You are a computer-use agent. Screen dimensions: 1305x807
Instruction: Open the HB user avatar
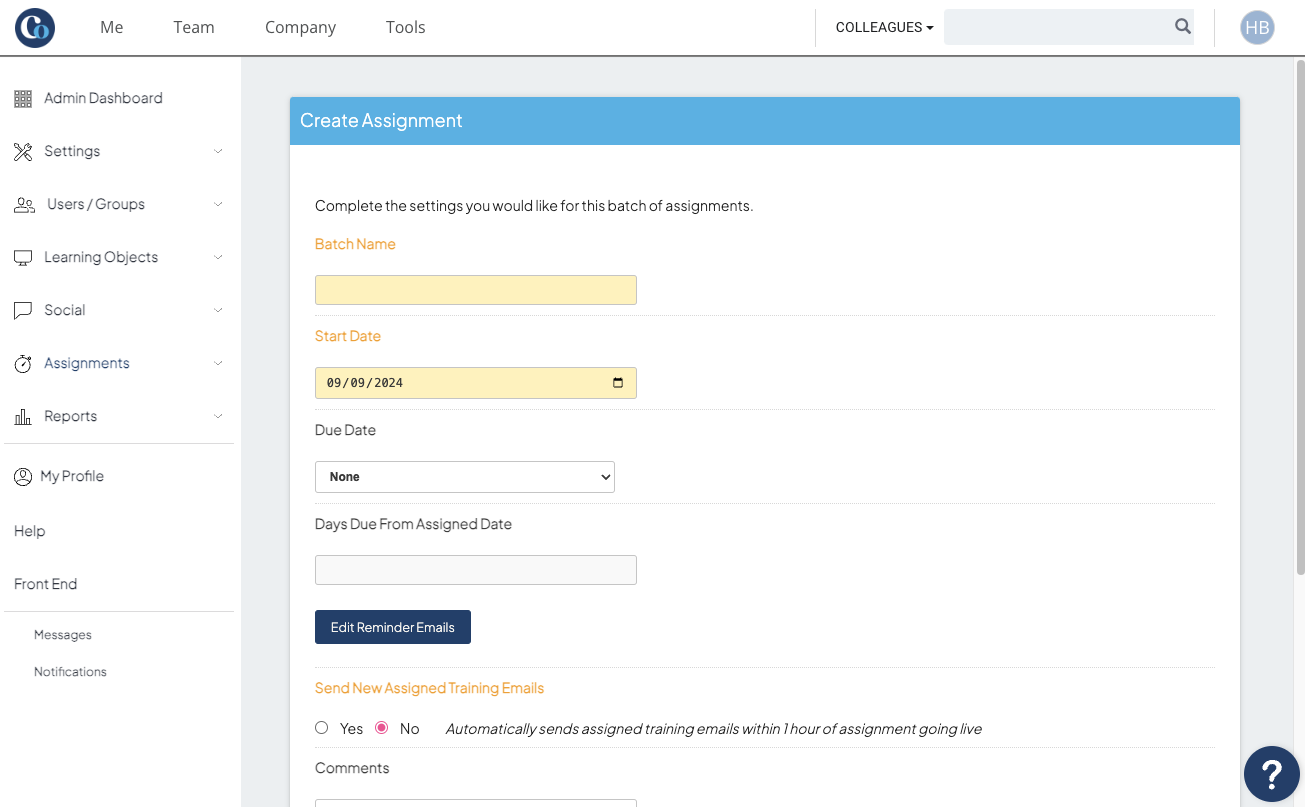[1257, 28]
